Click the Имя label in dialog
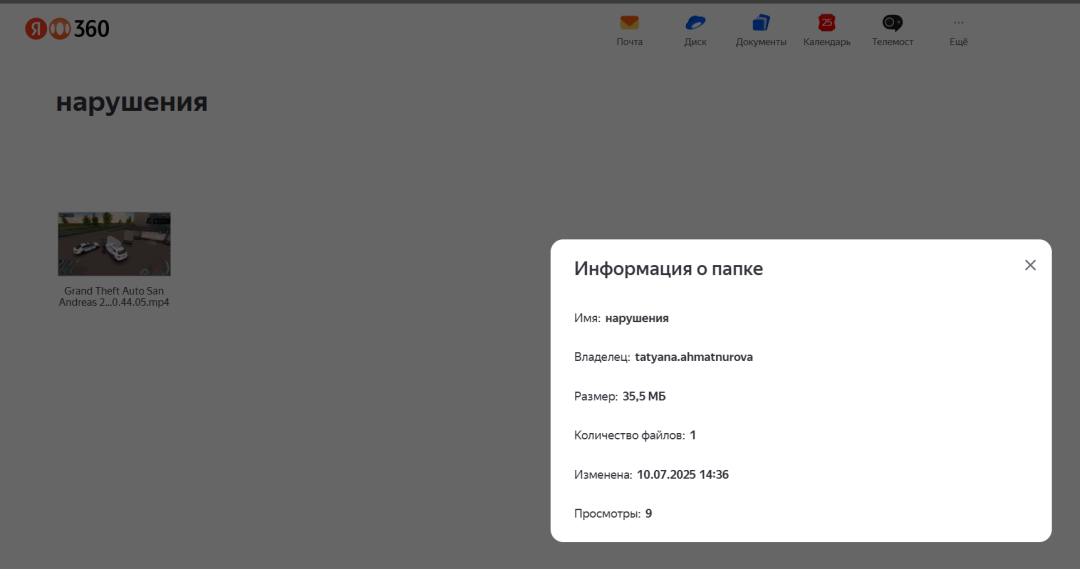1080x569 pixels. pyautogui.click(x=588, y=318)
